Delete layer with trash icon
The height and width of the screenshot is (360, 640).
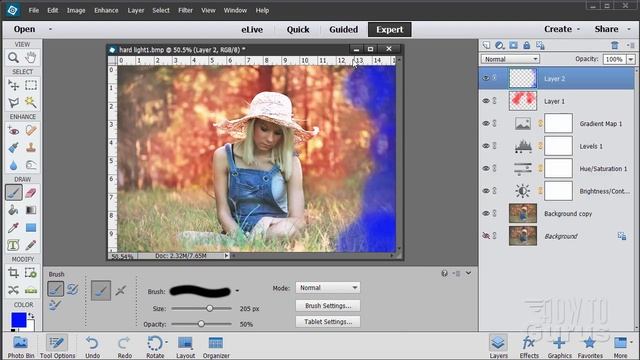(x=615, y=45)
